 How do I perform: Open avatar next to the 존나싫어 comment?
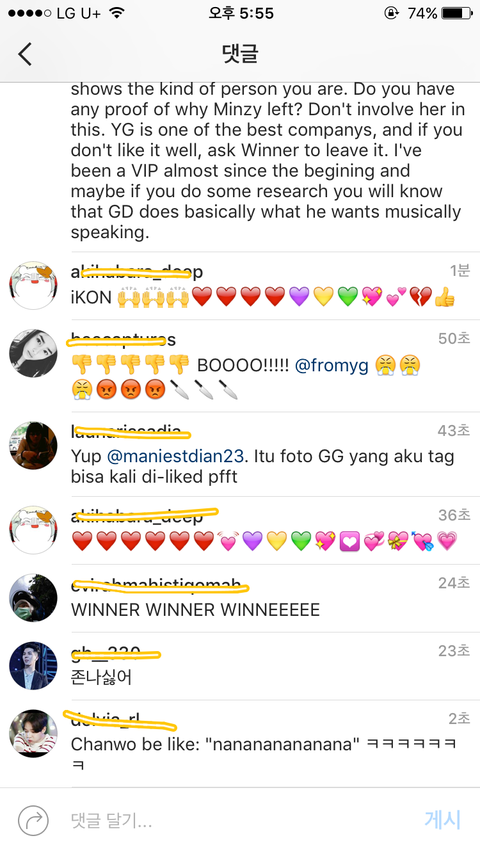point(33,666)
